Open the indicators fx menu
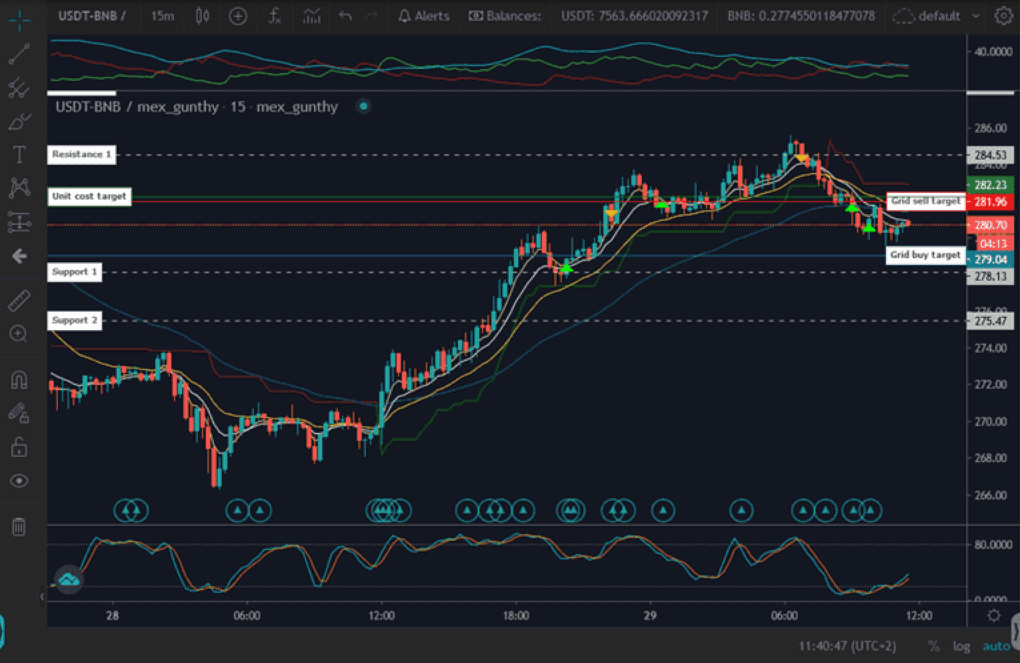The height and width of the screenshot is (663, 1020). click(x=275, y=16)
